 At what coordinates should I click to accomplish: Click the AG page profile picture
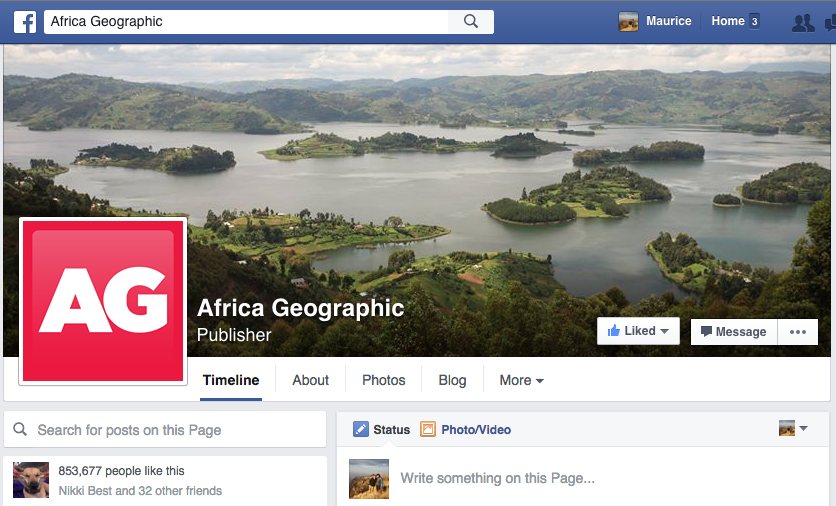103,301
